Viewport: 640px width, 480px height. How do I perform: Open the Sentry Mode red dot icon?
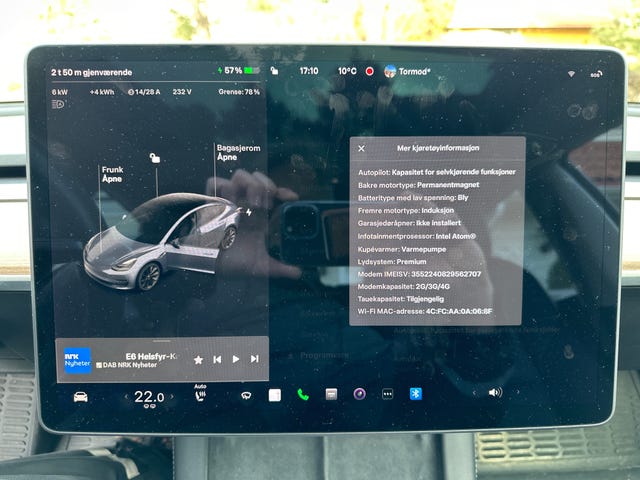click(369, 71)
